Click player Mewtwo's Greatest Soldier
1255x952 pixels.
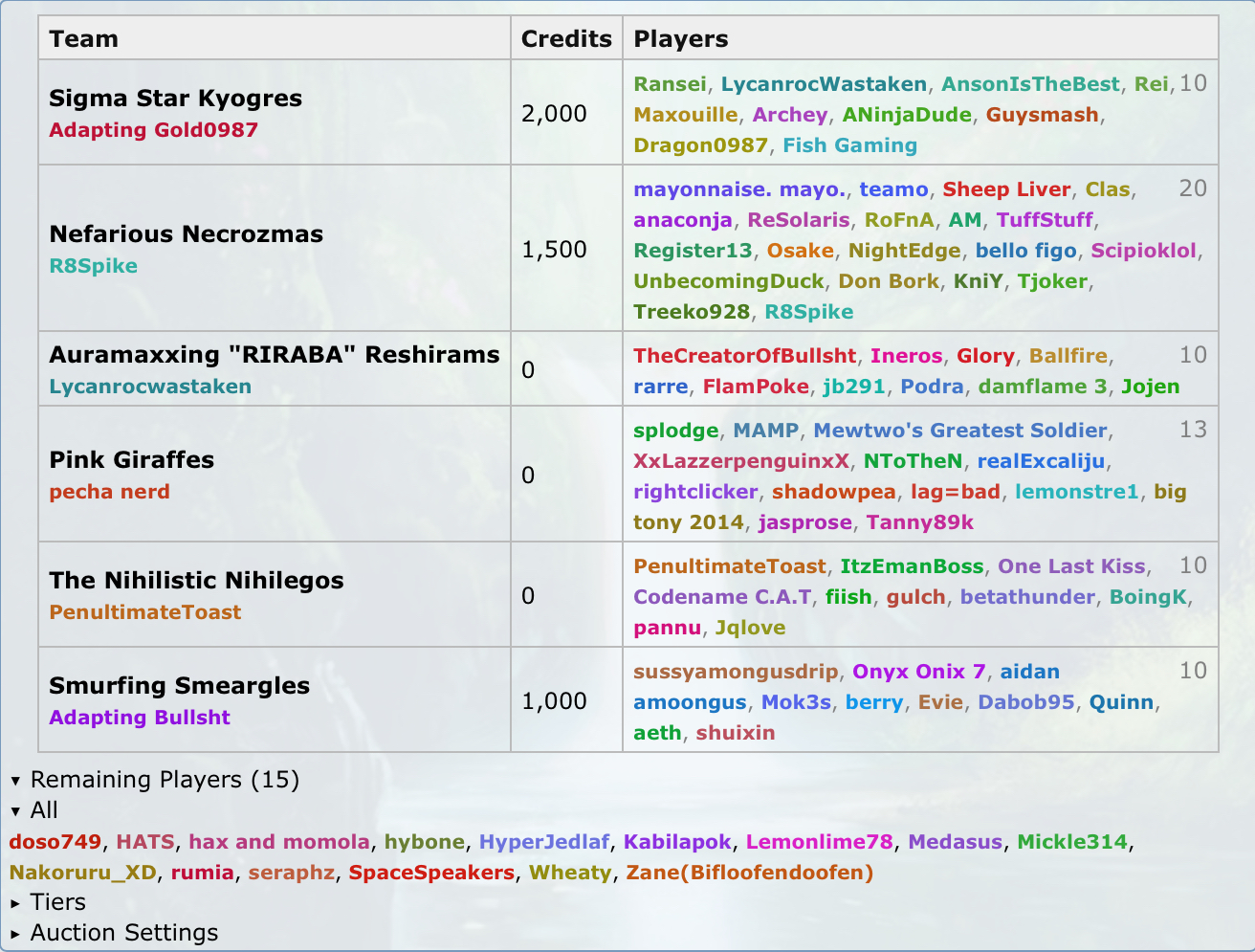point(960,431)
